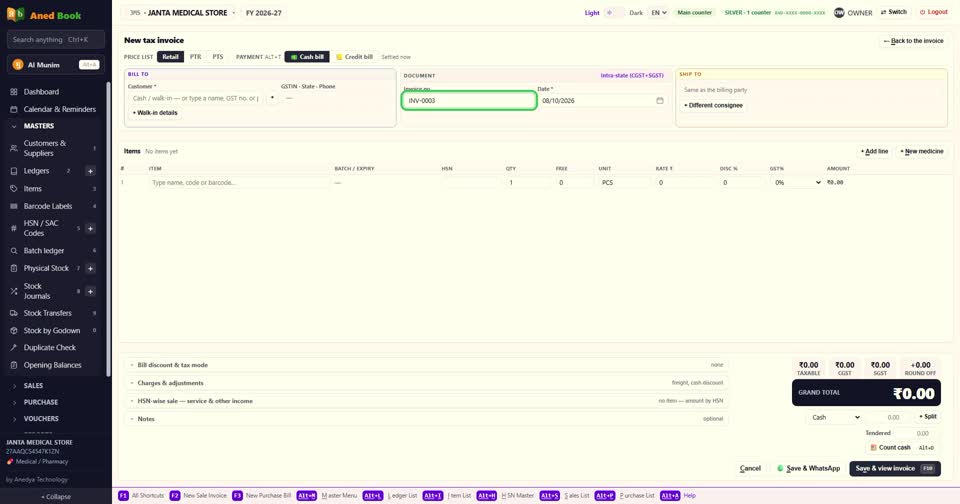Click + New medicine button

[x=921, y=151]
